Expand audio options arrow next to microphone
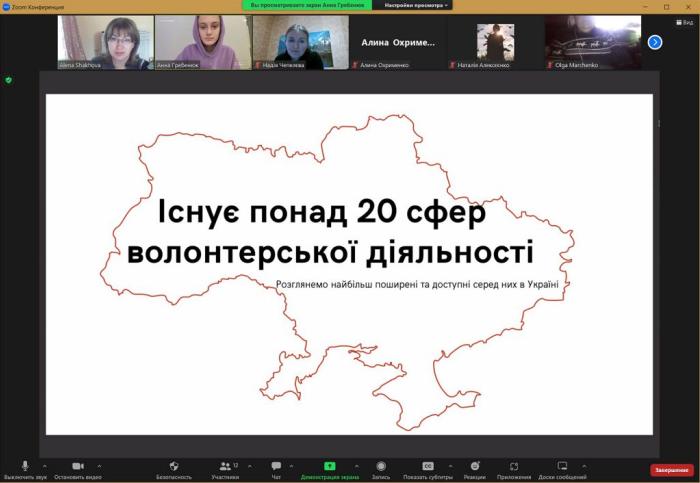Image resolution: width=700 pixels, height=483 pixels. point(44,466)
